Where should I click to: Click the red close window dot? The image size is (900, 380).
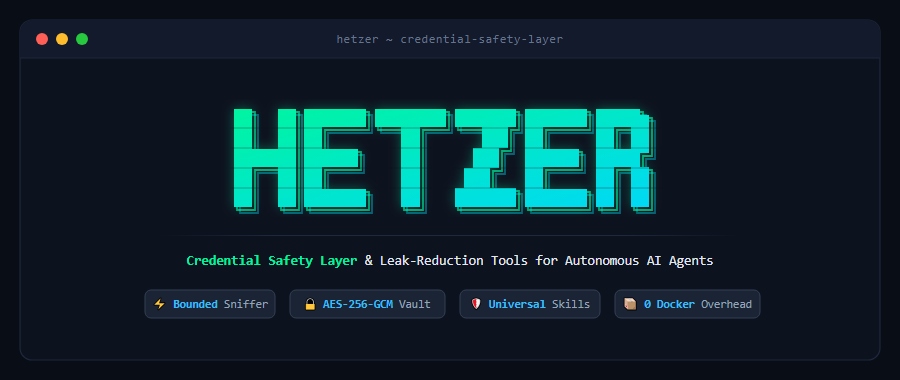coord(42,39)
